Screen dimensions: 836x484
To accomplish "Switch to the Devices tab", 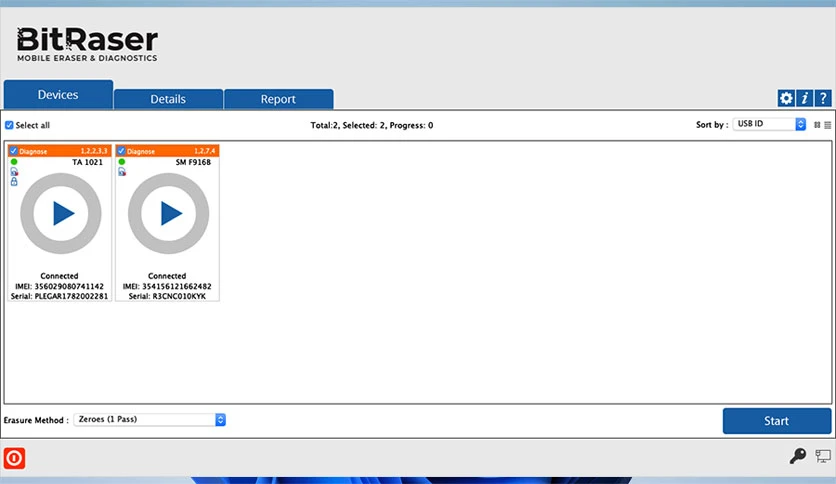I will coord(58,94).
